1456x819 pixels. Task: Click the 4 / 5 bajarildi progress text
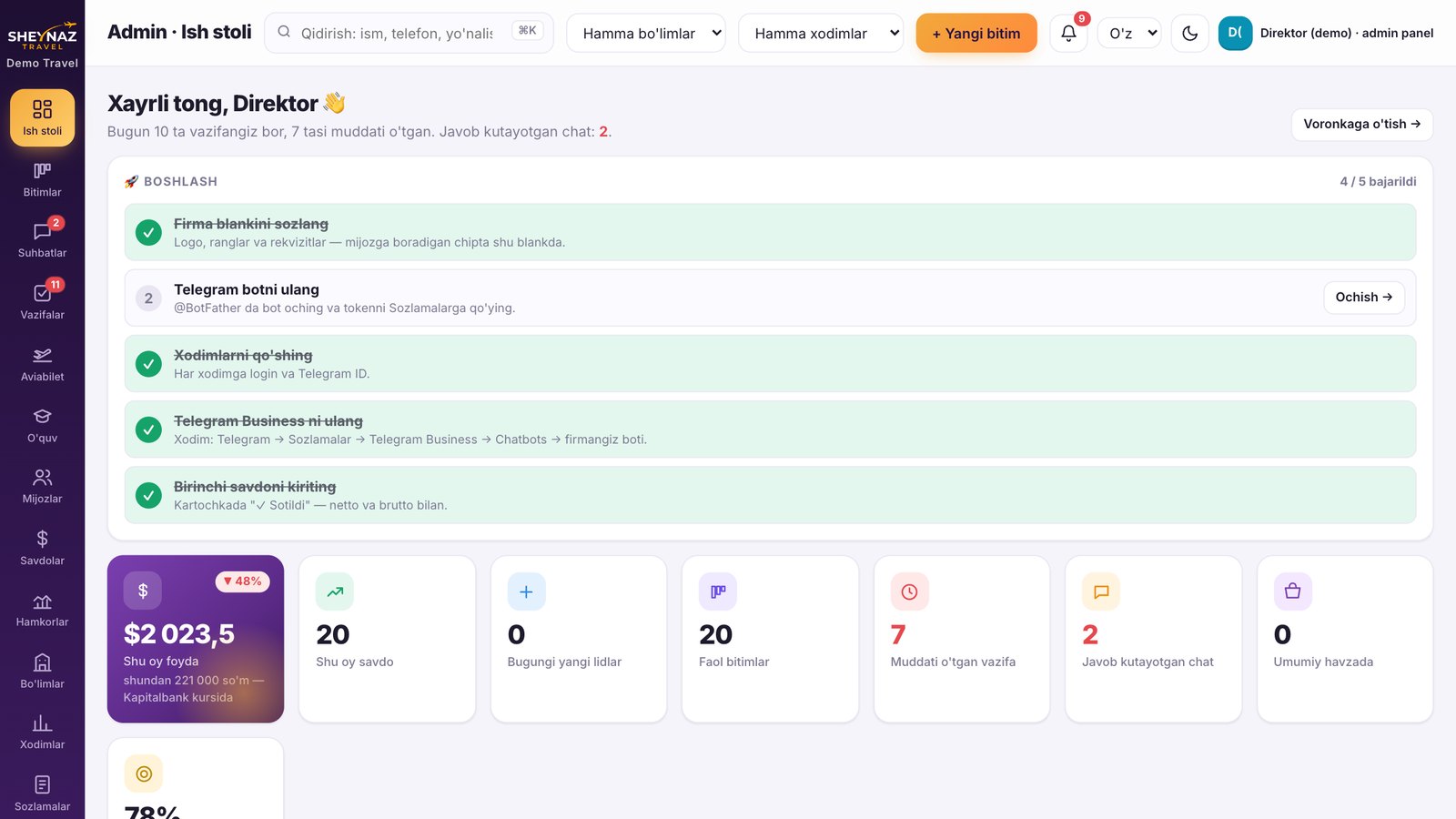(x=1378, y=181)
